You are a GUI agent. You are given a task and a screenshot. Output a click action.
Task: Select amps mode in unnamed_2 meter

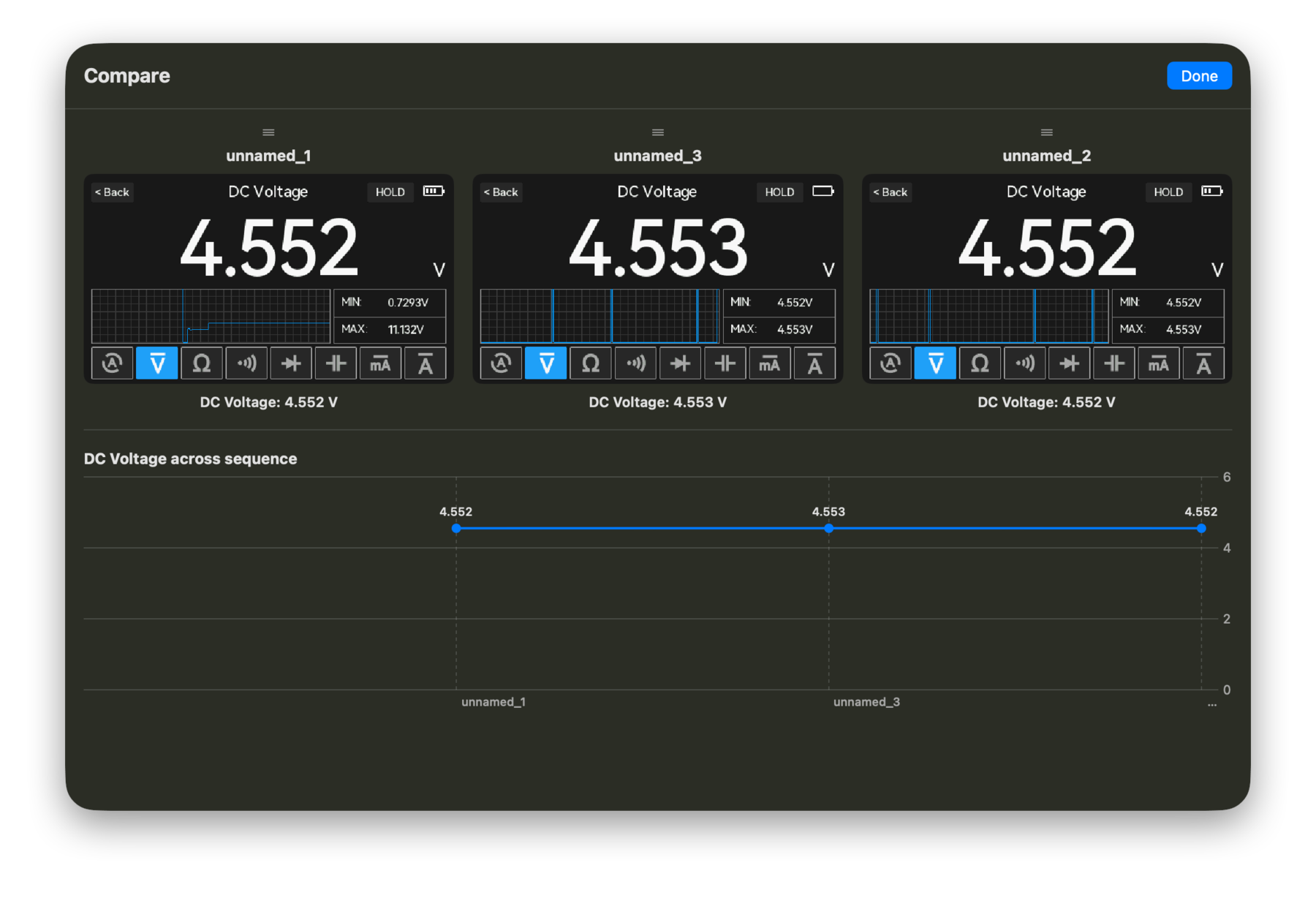pos(1203,363)
